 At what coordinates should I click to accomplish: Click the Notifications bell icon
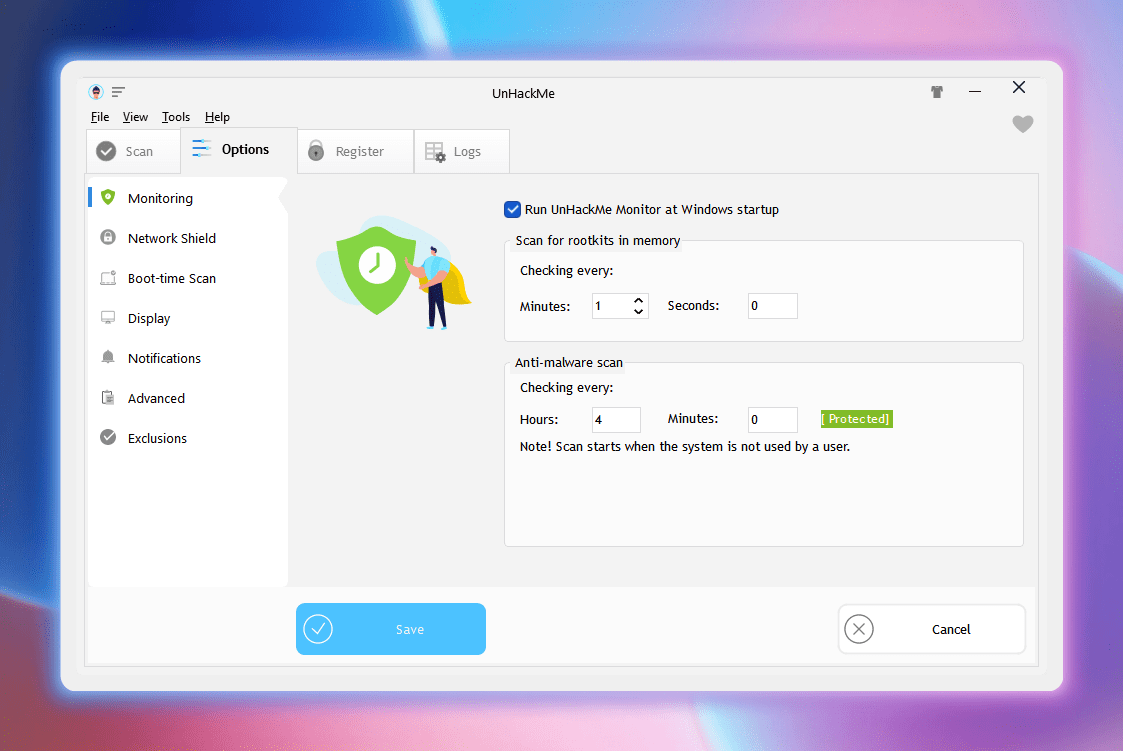coord(108,357)
